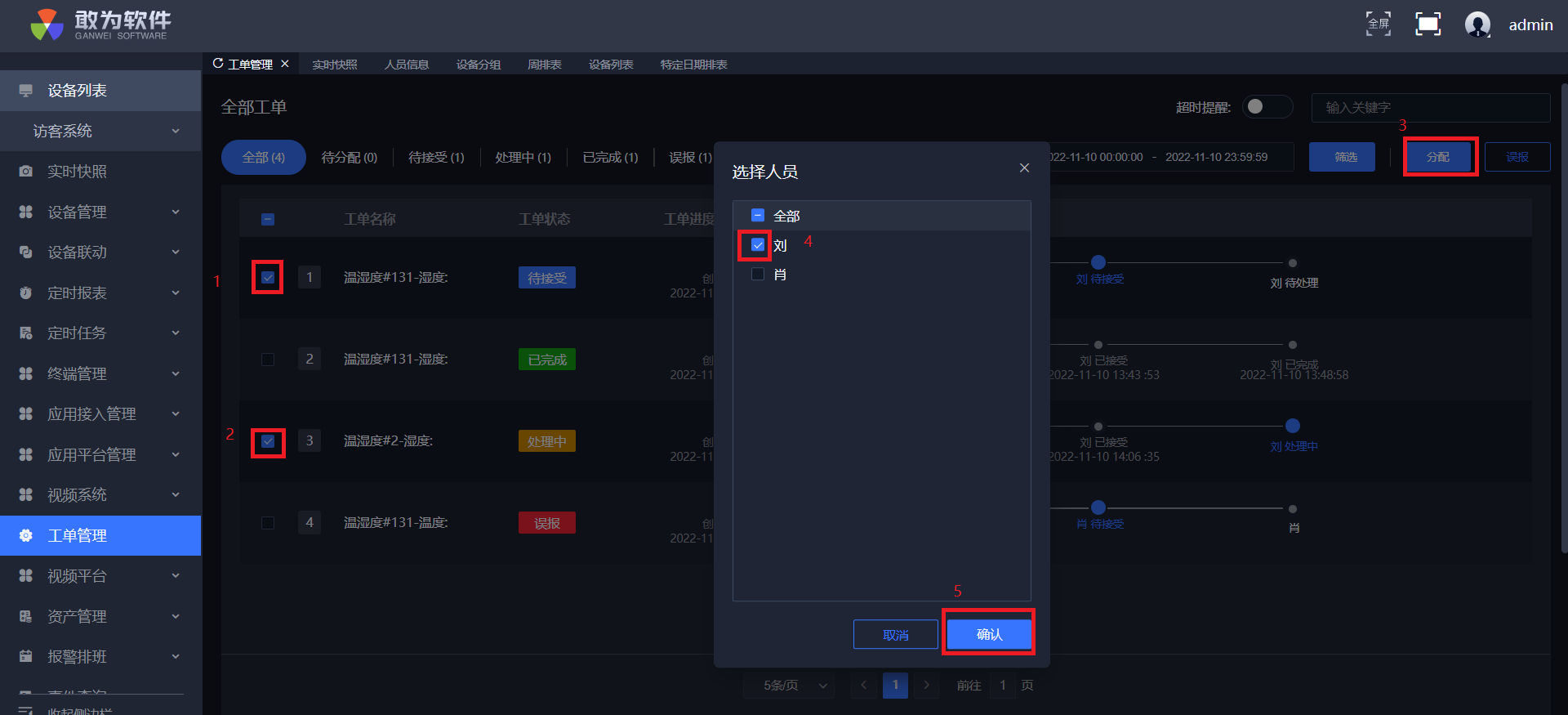The height and width of the screenshot is (715, 1568).
Task: Close the 选择人员 dialog with the X
Action: 1024,168
